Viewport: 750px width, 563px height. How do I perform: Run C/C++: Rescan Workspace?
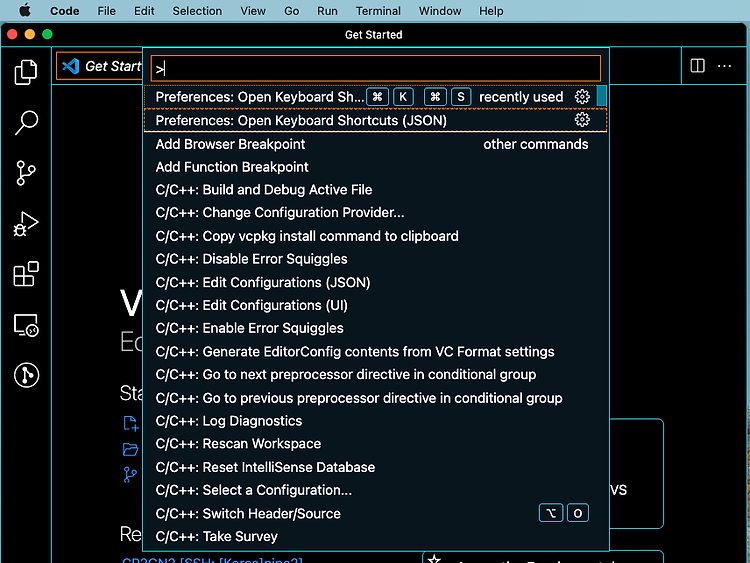pos(375,444)
